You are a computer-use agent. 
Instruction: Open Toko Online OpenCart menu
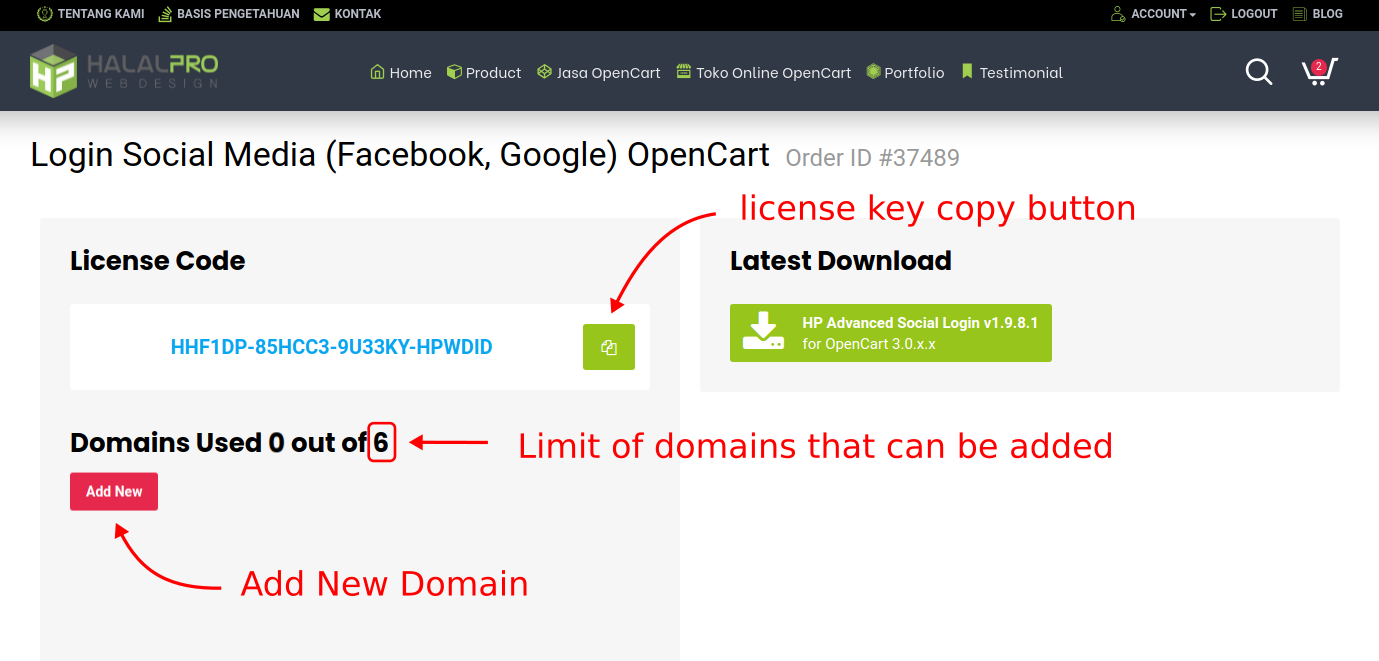(x=764, y=72)
